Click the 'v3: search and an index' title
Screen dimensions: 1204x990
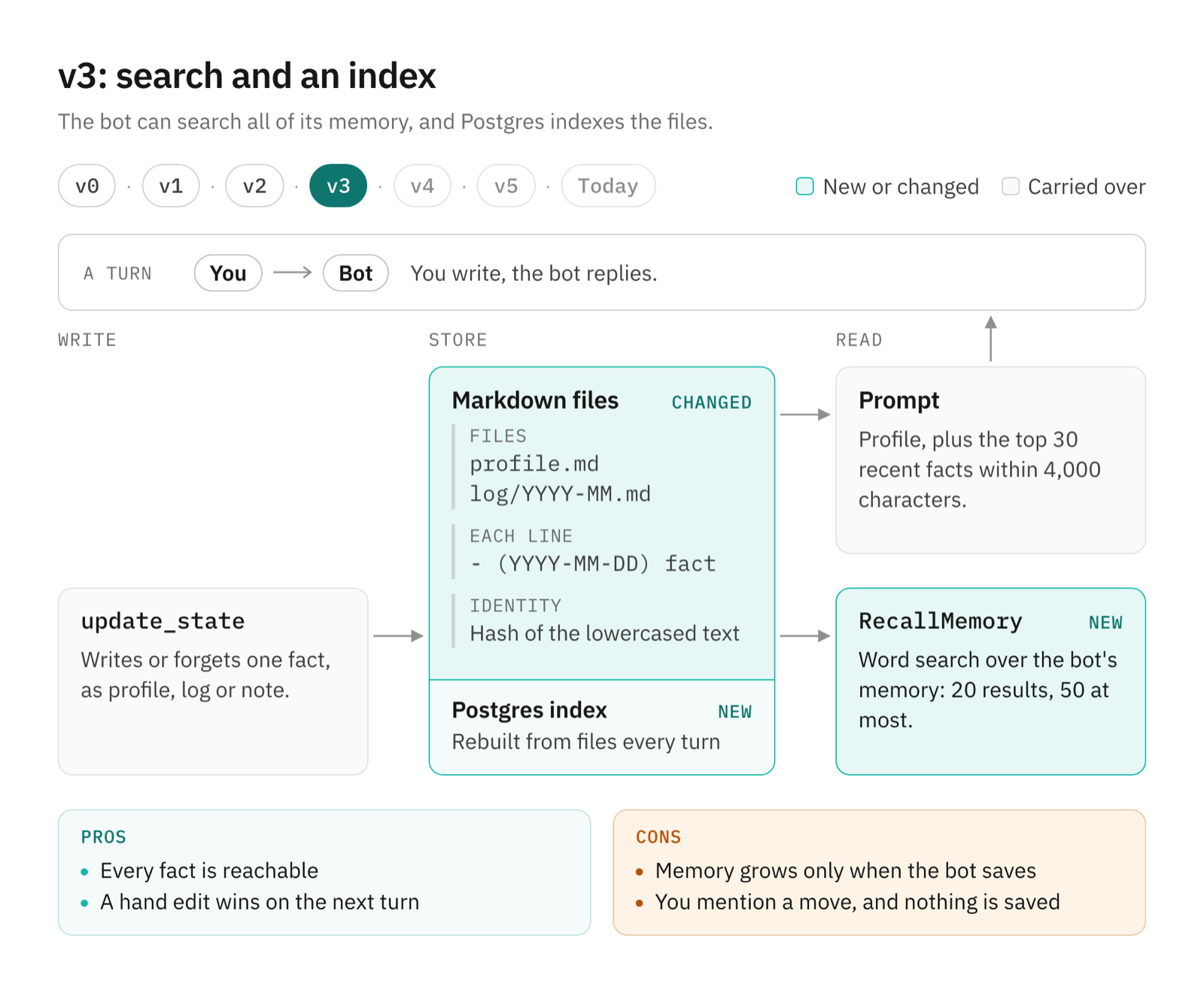247,76
